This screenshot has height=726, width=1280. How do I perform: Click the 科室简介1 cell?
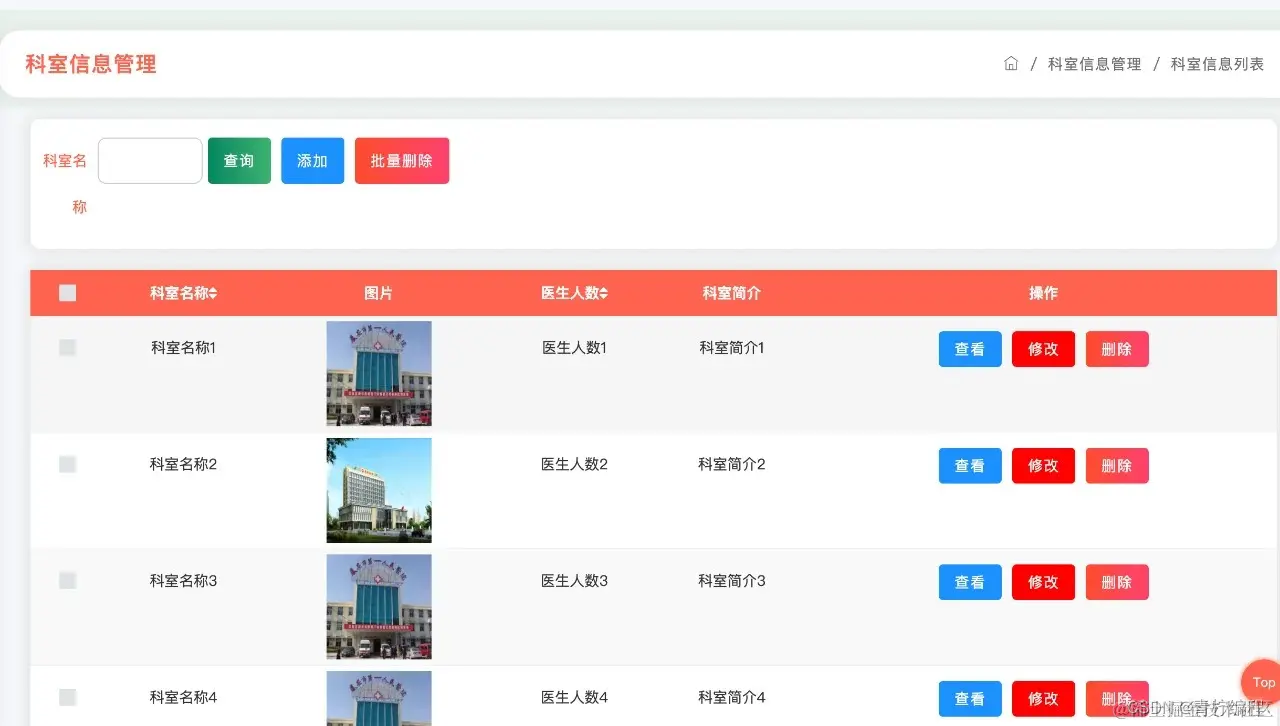[x=732, y=347]
